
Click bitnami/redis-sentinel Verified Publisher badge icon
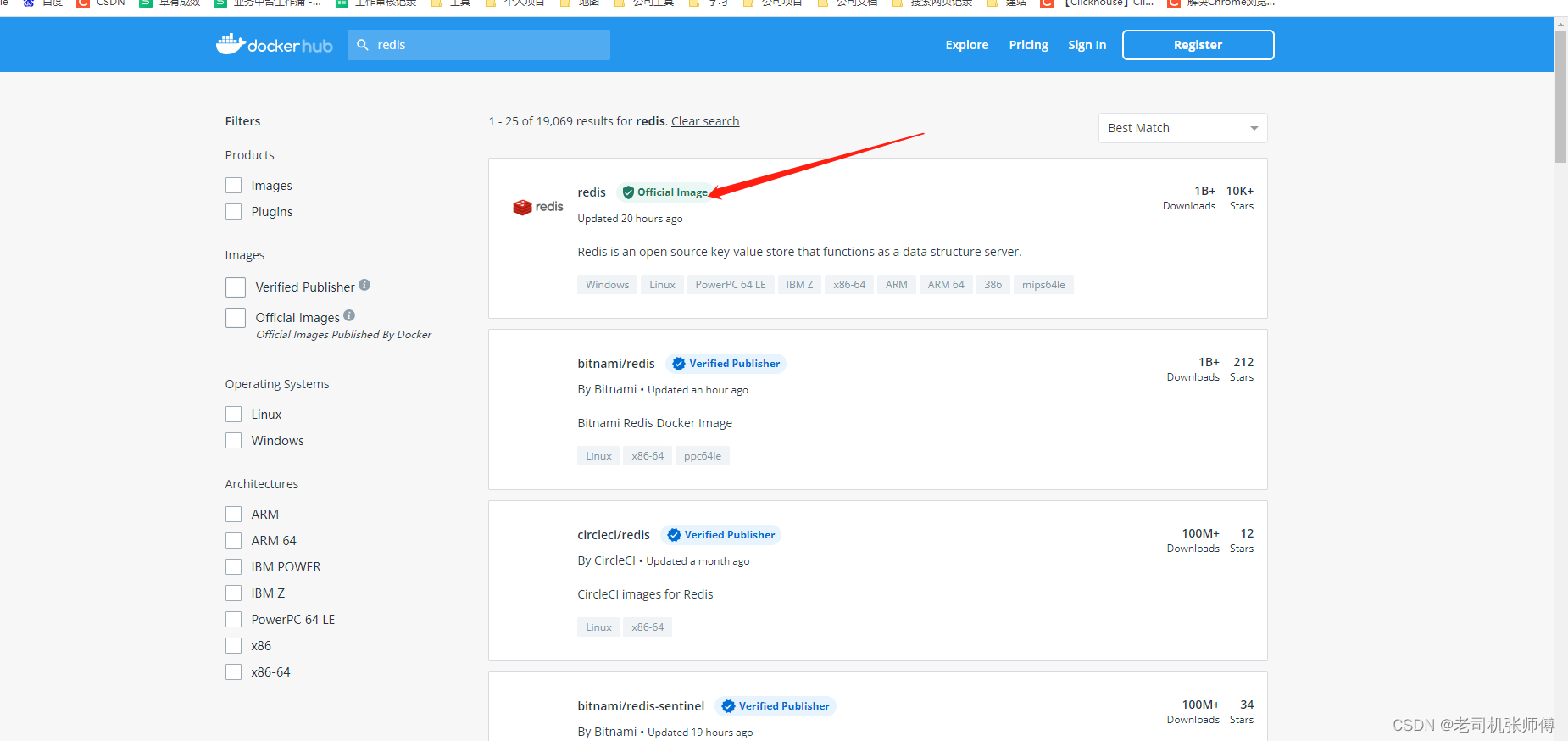[728, 706]
